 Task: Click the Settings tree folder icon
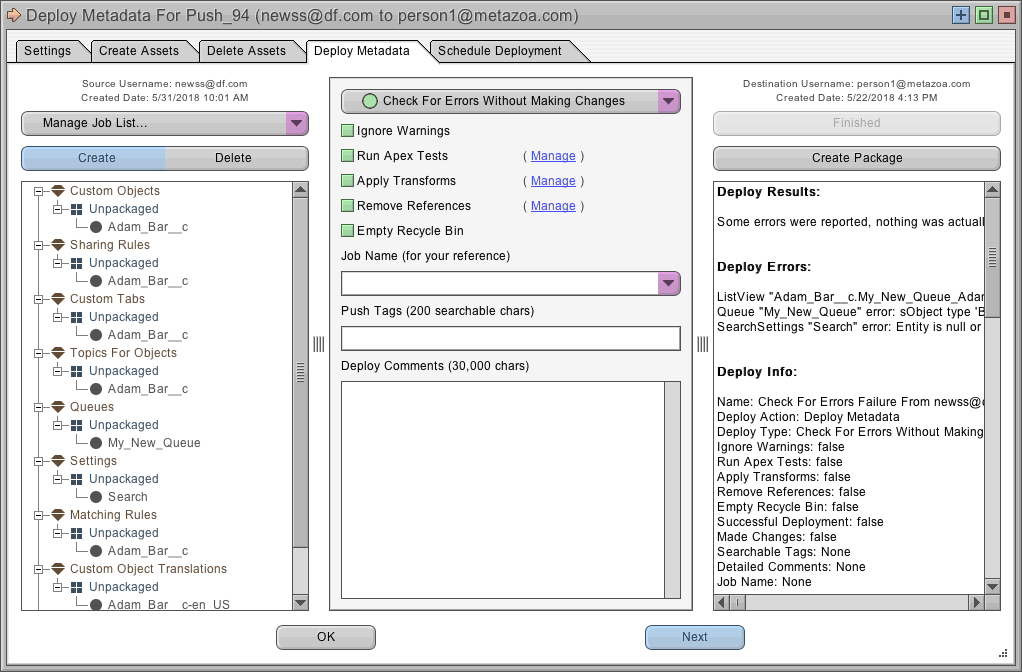[x=58, y=461]
